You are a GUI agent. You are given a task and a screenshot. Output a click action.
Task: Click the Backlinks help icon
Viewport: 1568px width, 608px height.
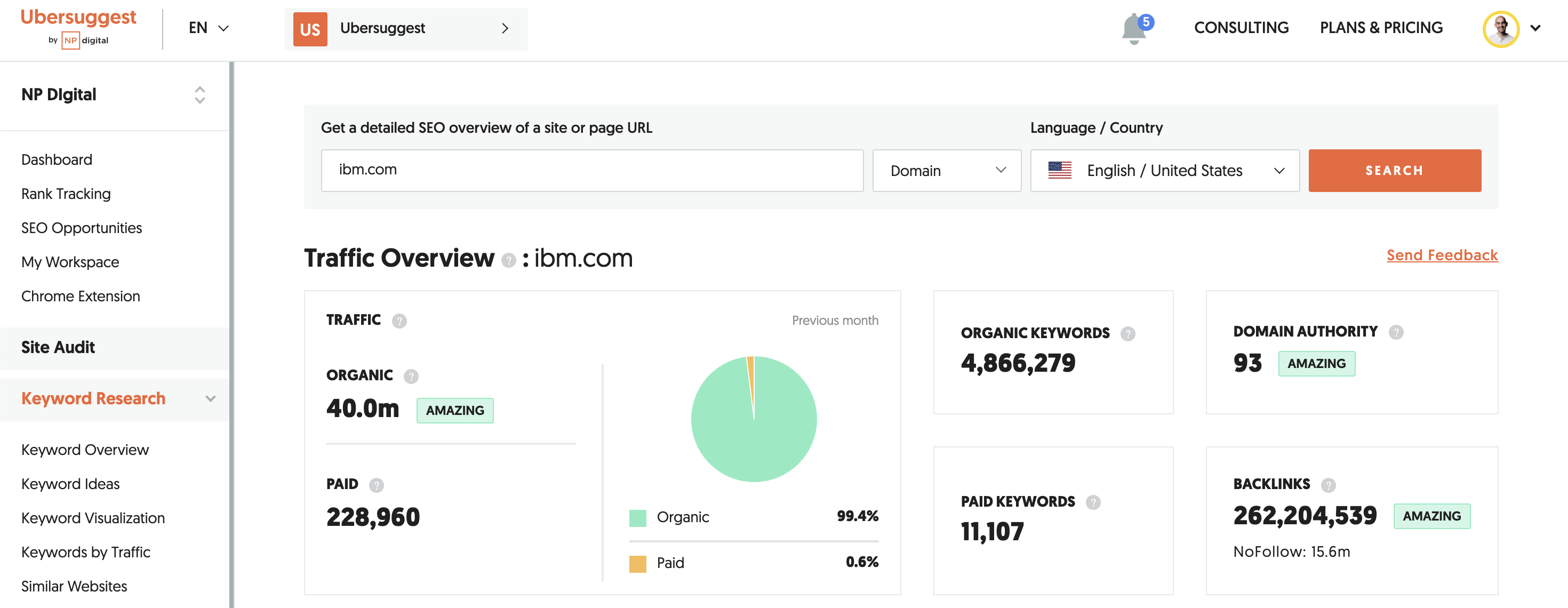(1327, 485)
